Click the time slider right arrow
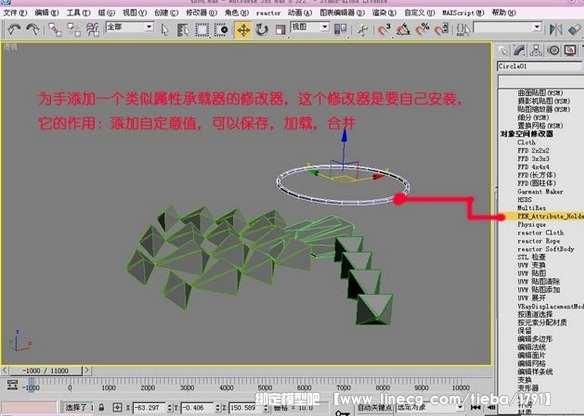 [x=86, y=371]
